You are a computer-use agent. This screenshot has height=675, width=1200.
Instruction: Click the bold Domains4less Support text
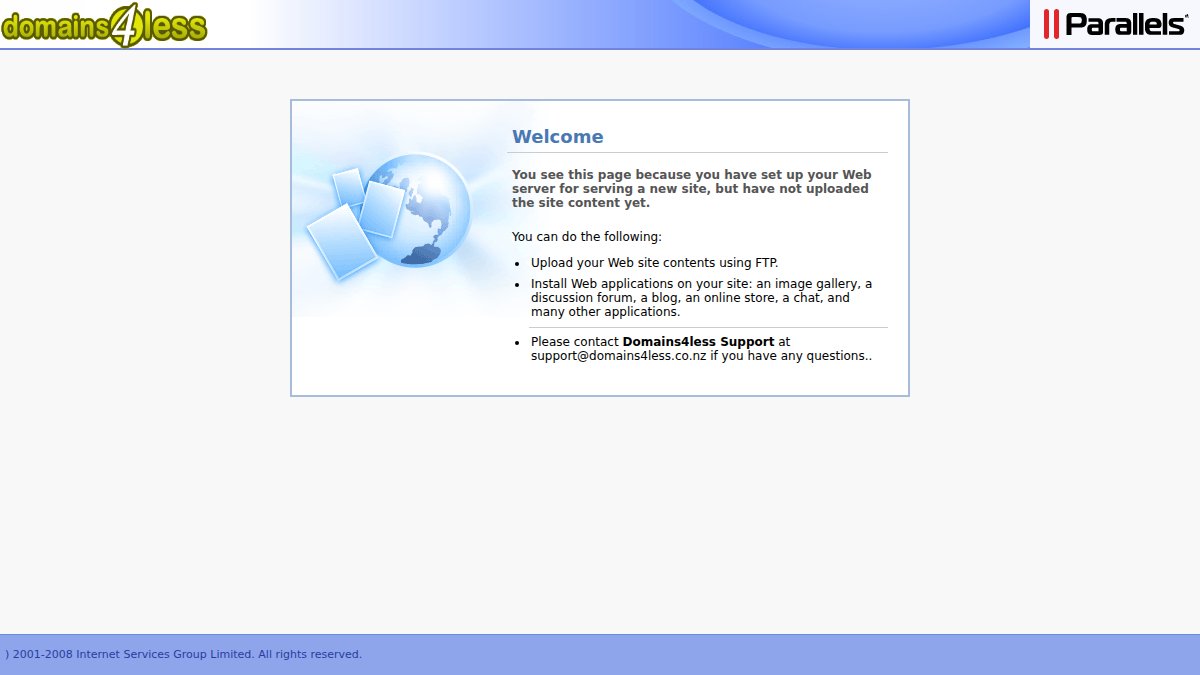(x=698, y=341)
